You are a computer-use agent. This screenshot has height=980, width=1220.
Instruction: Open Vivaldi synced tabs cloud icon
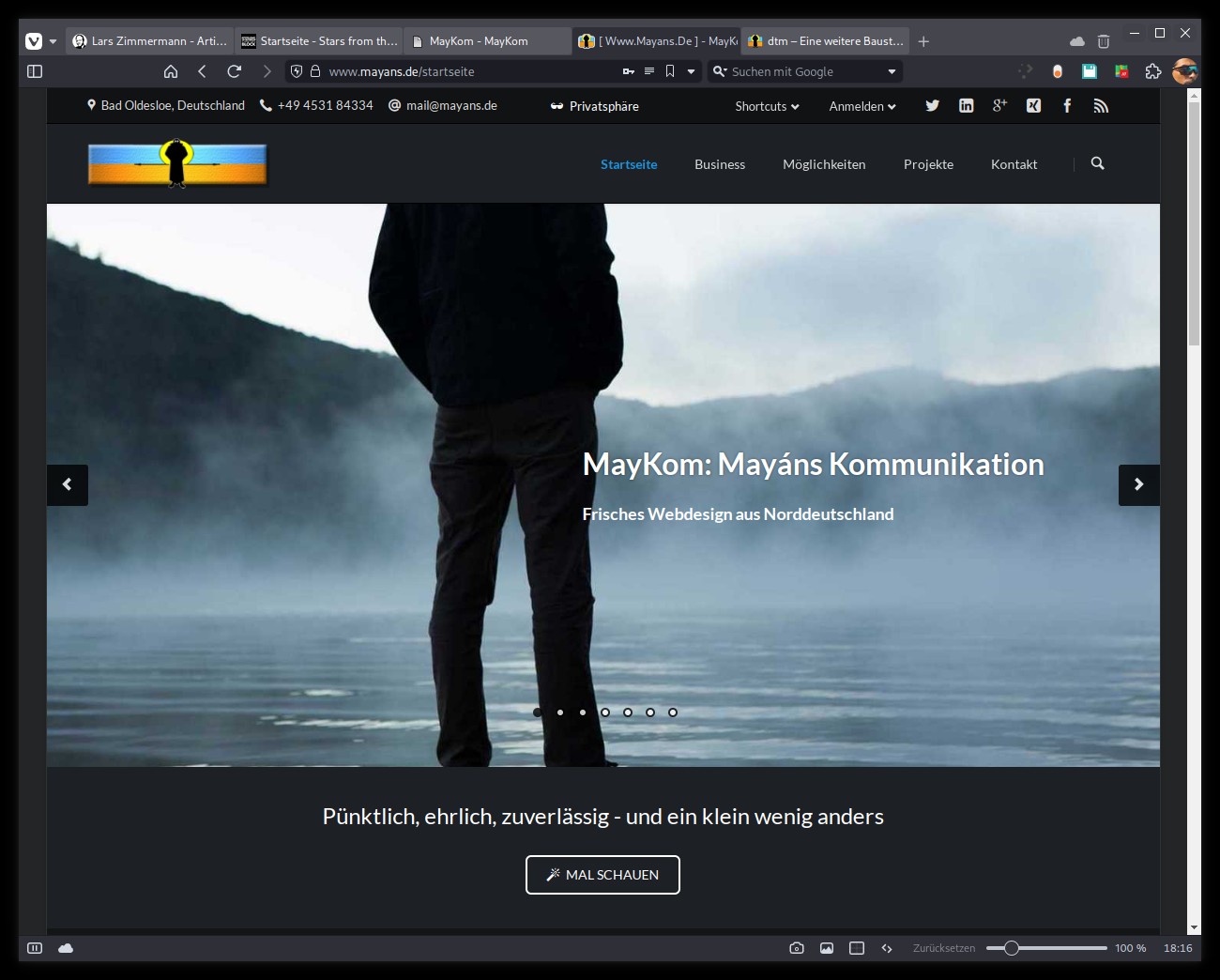(x=1077, y=41)
